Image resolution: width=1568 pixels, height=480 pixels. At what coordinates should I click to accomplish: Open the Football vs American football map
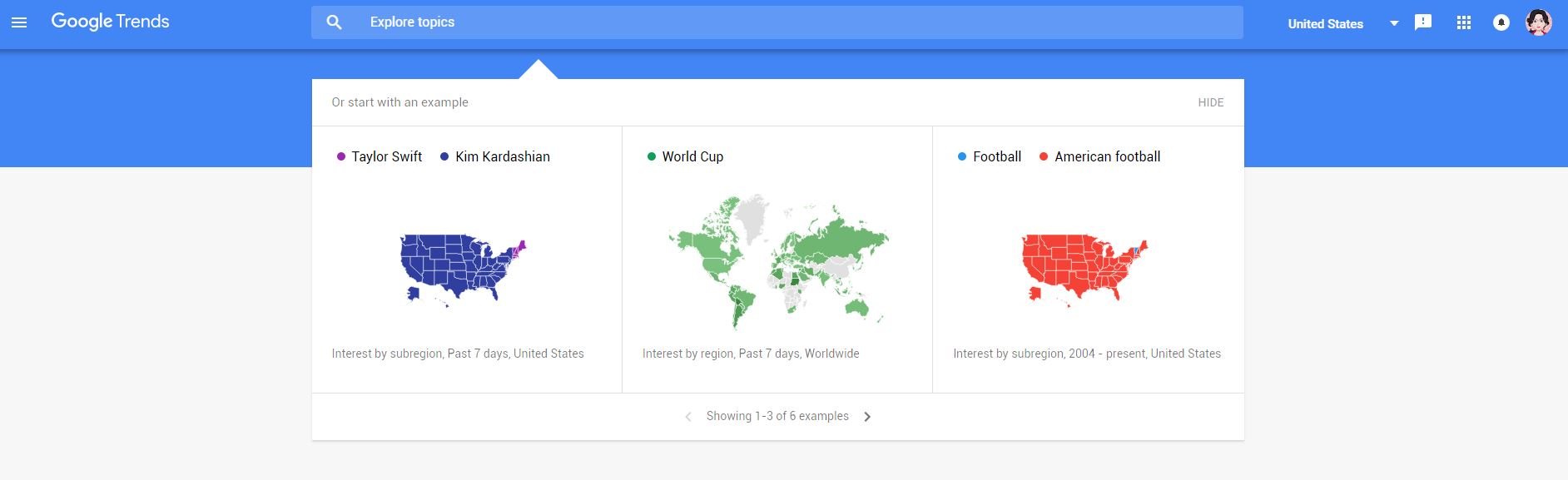(x=1085, y=270)
